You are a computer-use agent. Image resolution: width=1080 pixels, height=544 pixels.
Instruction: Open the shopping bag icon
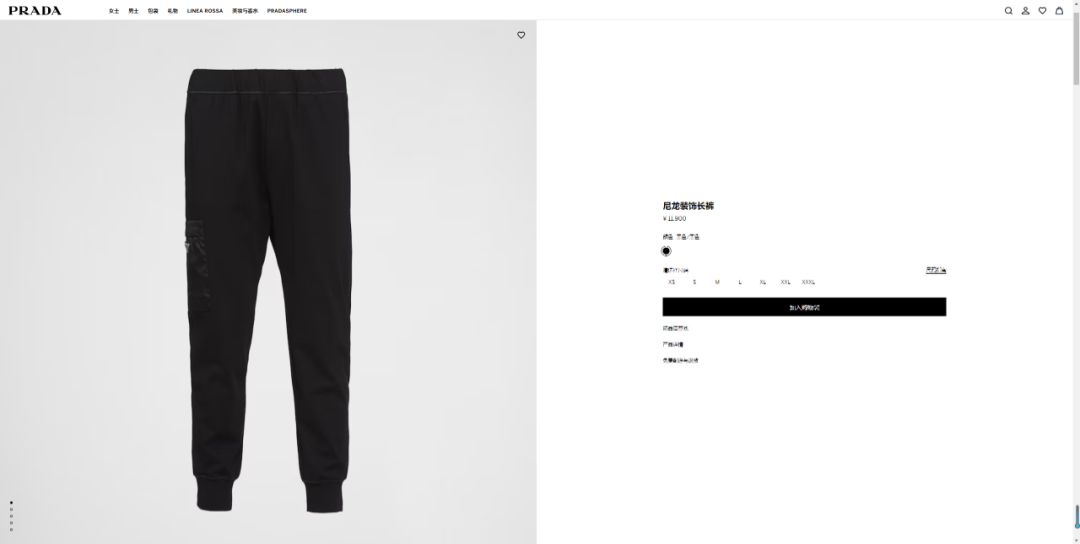(1059, 10)
